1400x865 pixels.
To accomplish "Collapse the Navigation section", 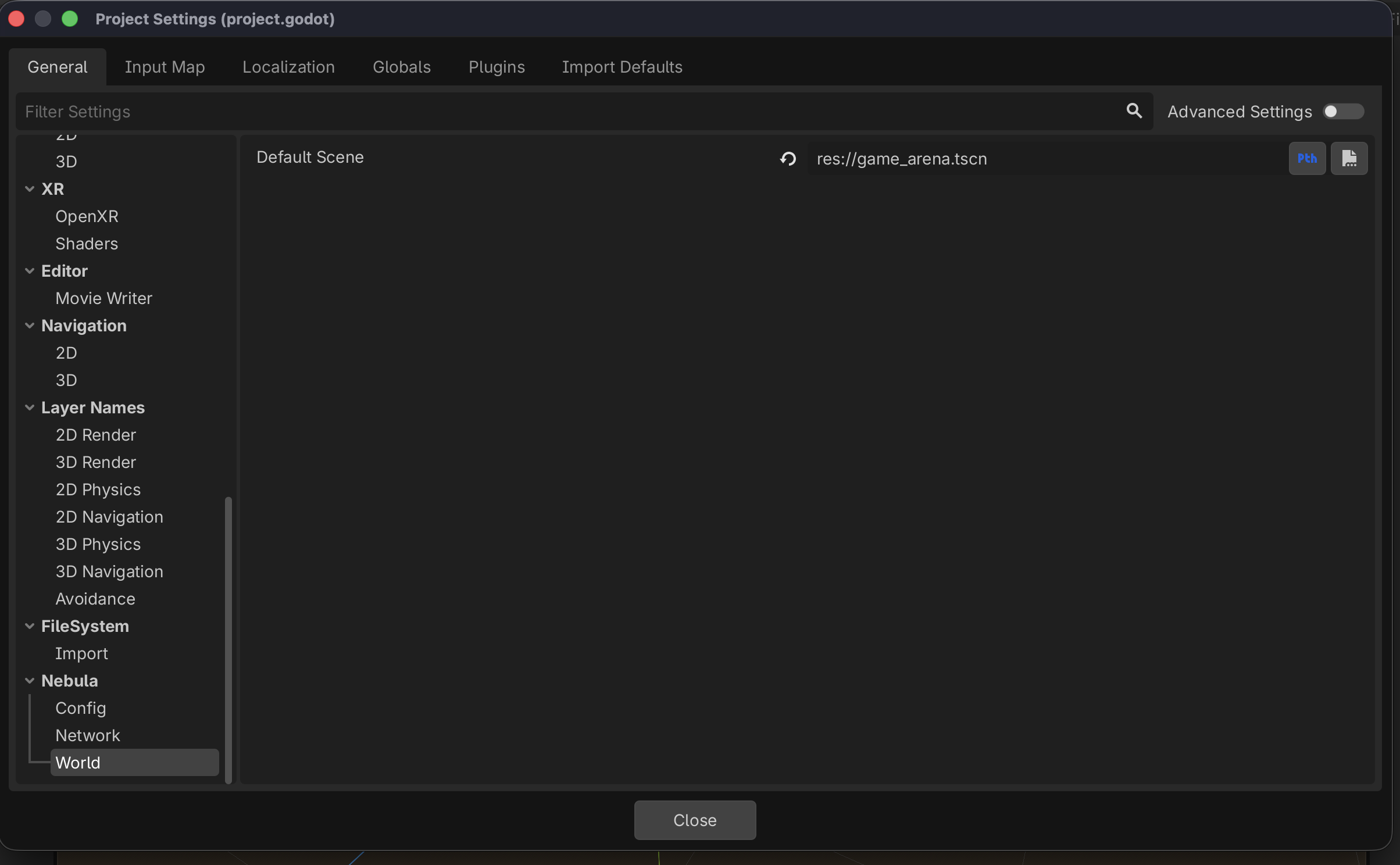I will (30, 326).
